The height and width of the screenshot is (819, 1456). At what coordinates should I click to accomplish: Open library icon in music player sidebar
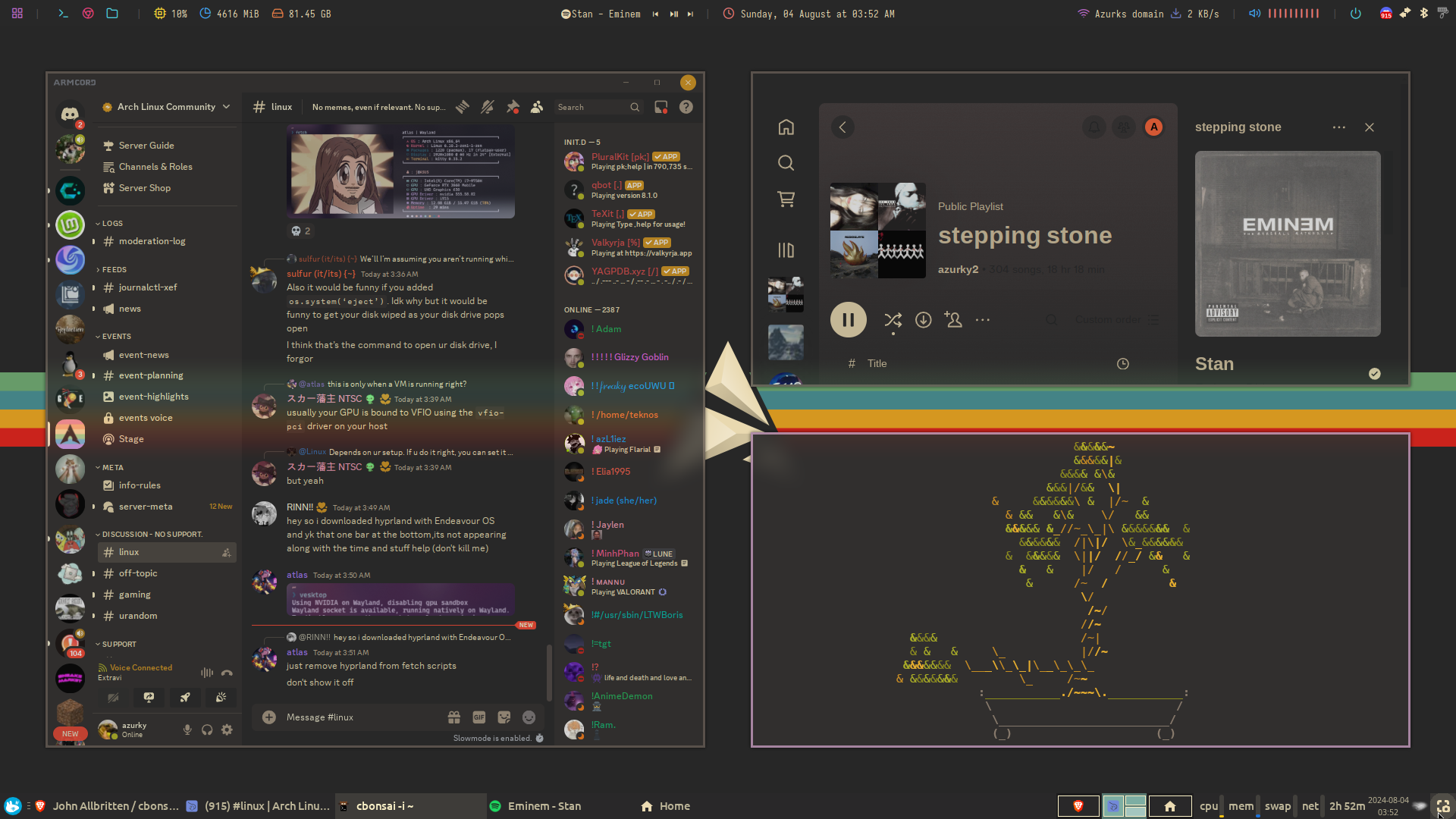[786, 250]
